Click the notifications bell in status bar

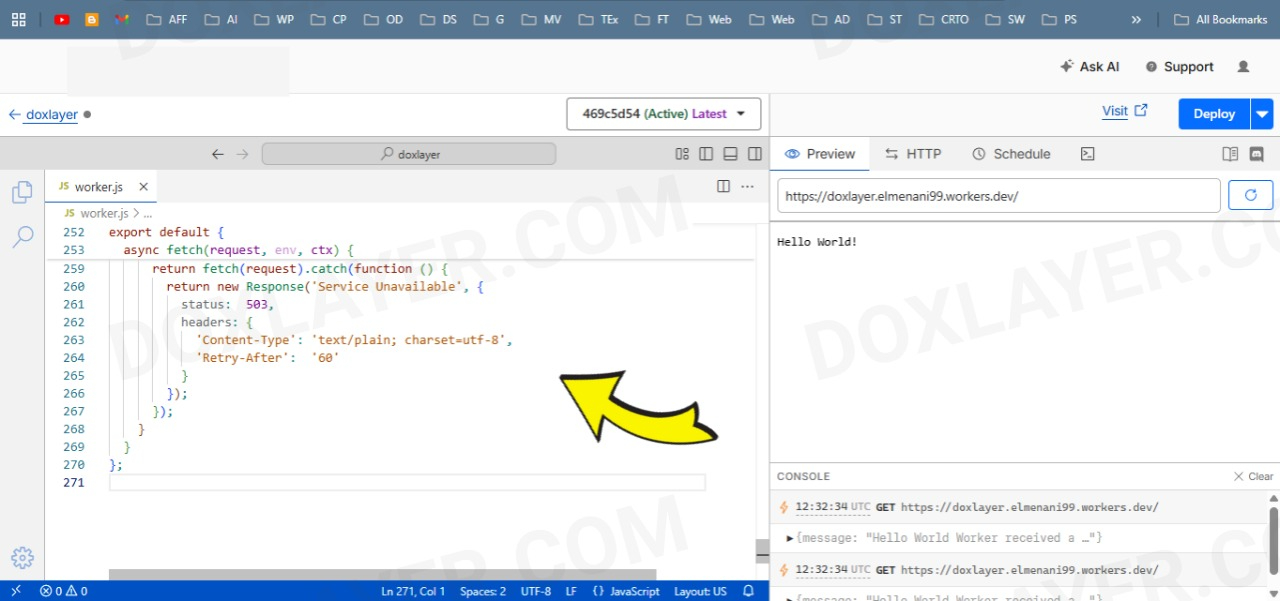click(748, 591)
